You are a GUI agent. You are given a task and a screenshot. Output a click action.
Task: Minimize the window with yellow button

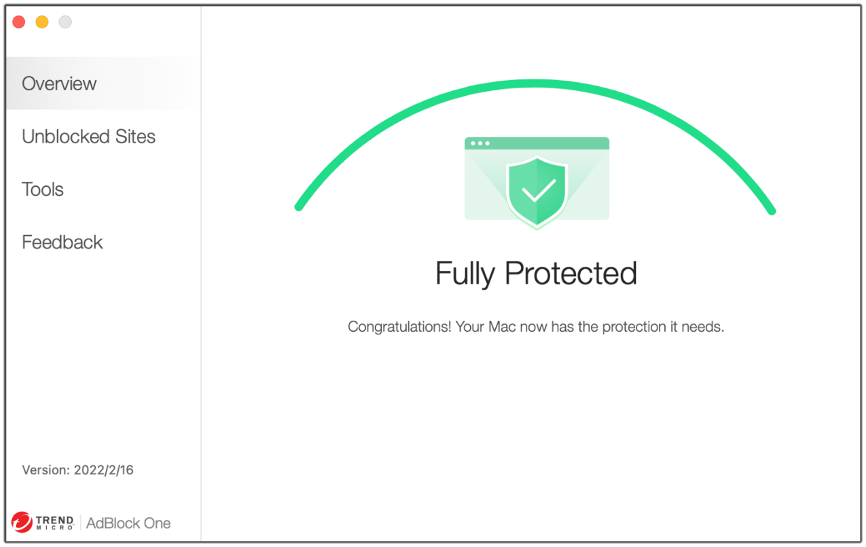point(42,22)
